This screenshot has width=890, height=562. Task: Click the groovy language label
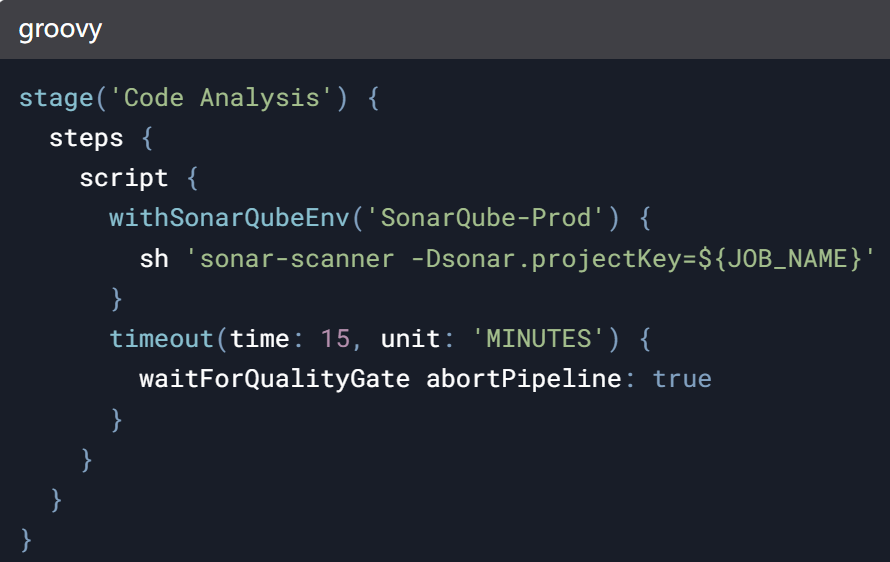coord(60,30)
